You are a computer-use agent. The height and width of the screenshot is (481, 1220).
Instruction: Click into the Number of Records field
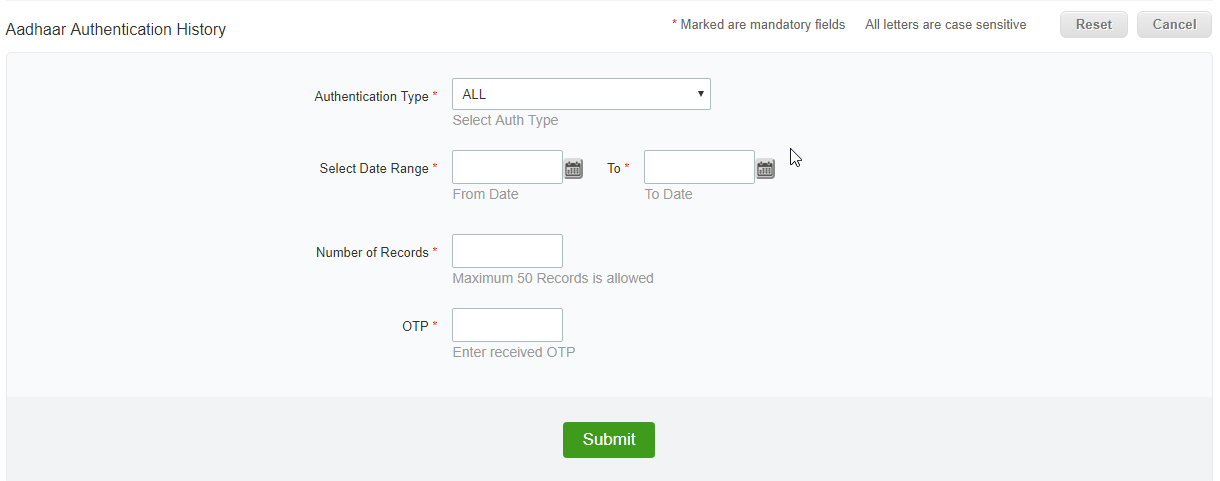507,251
